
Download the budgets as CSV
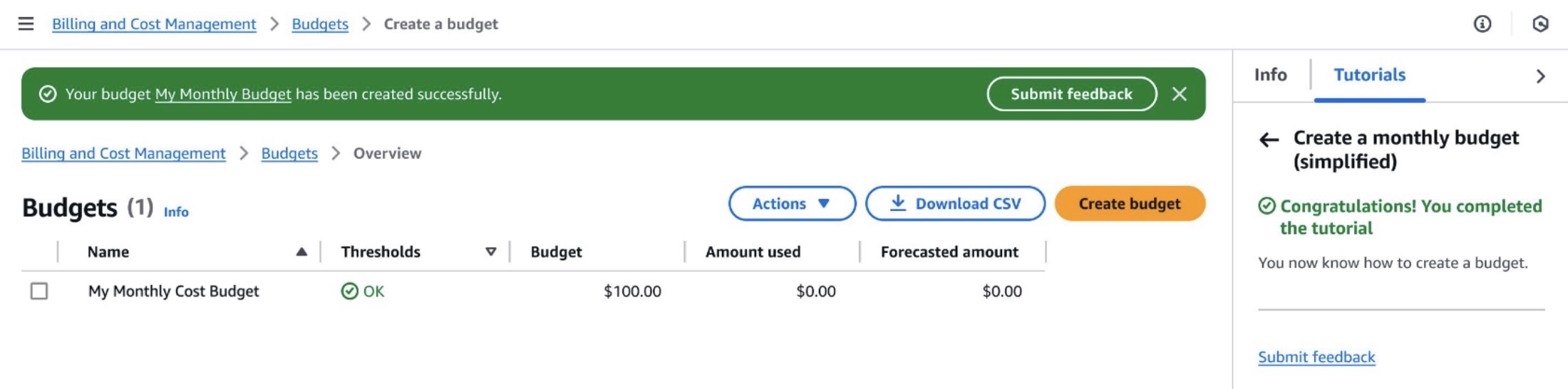coord(955,204)
